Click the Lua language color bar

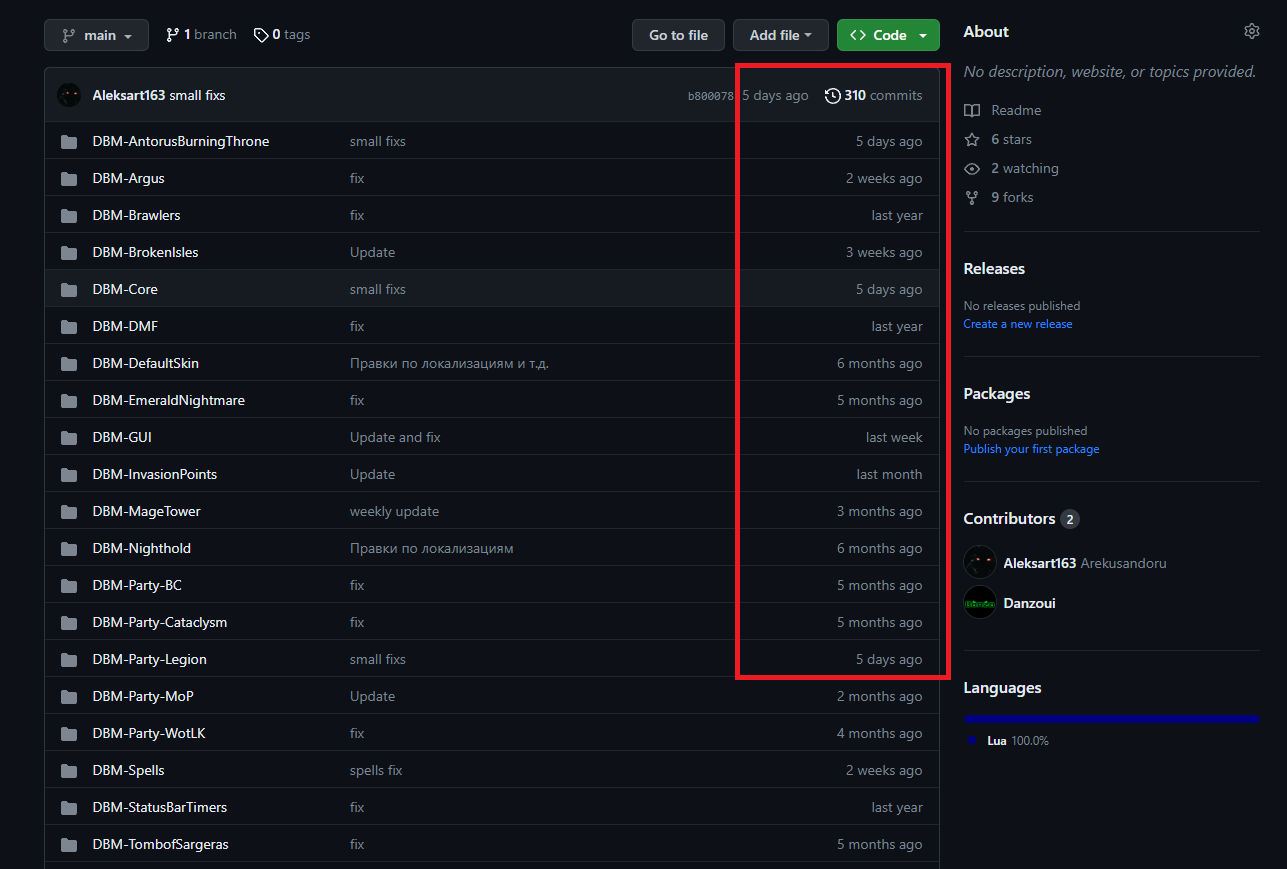click(x=1110, y=719)
